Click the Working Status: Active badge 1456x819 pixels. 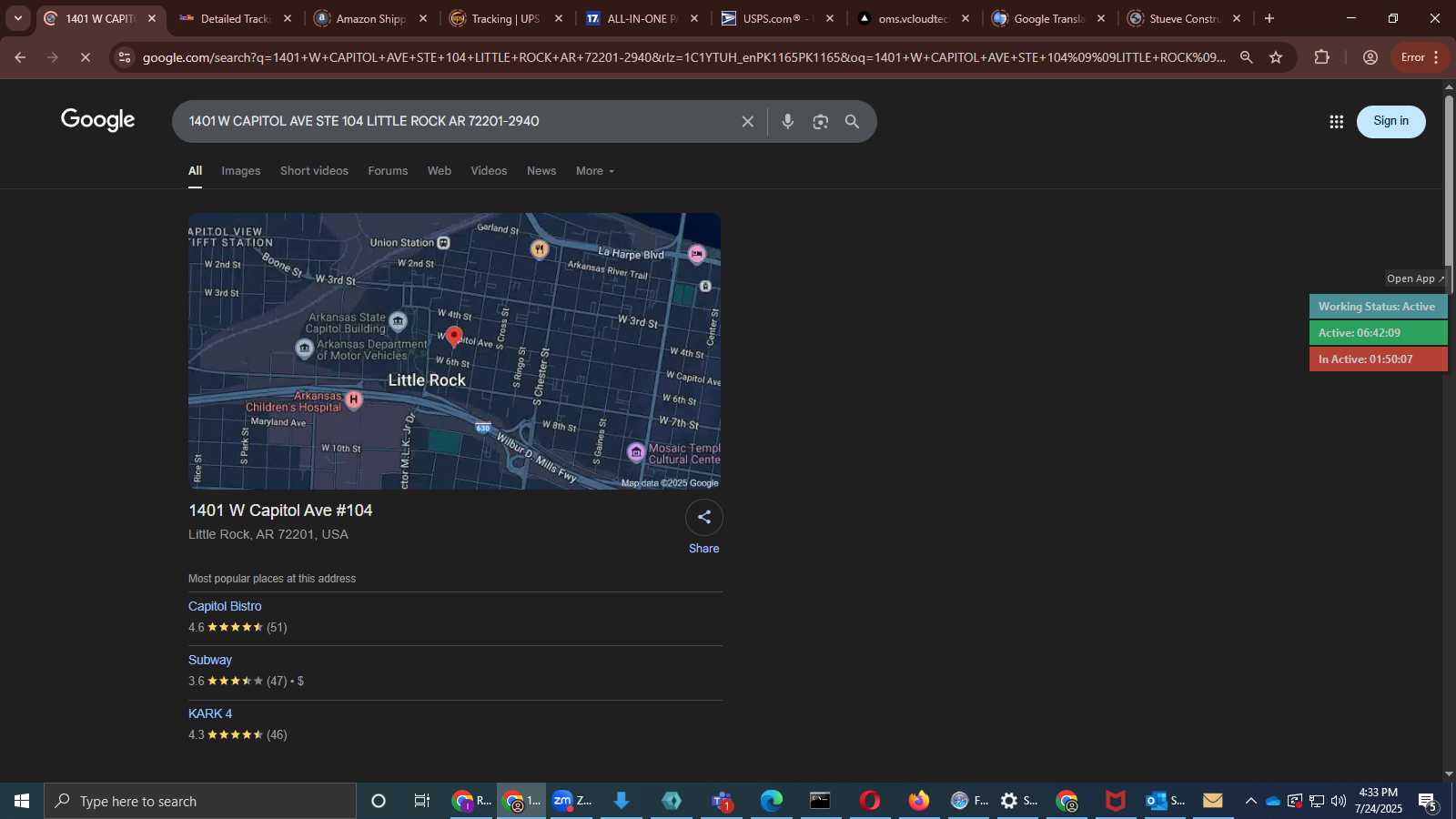click(x=1378, y=307)
